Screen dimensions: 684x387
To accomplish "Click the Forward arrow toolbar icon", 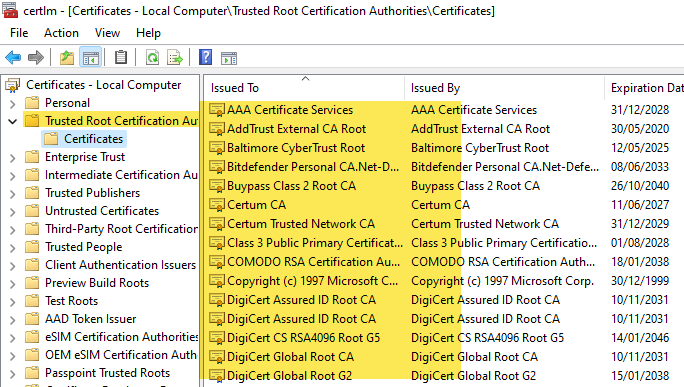I will pos(36,58).
